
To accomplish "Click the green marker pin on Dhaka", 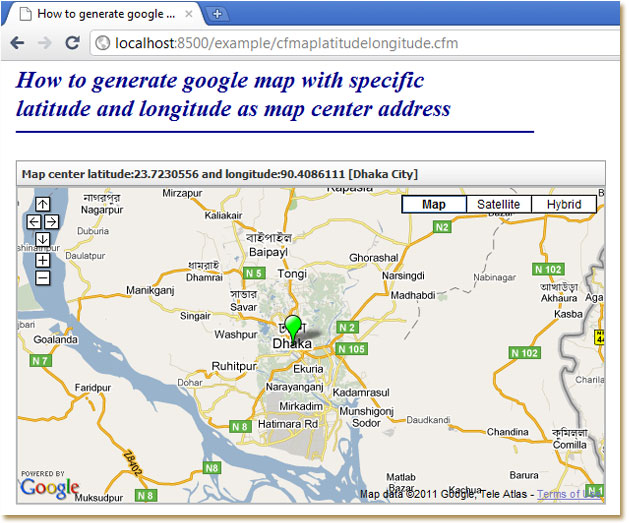I will (x=293, y=327).
